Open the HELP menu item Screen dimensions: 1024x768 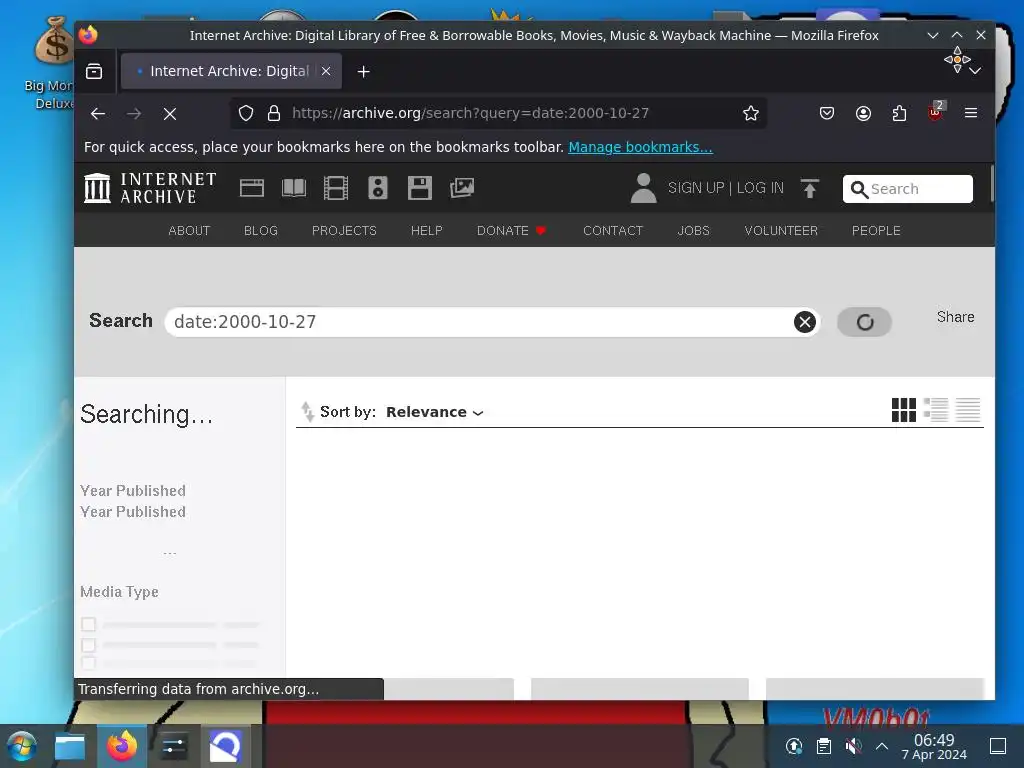click(426, 231)
